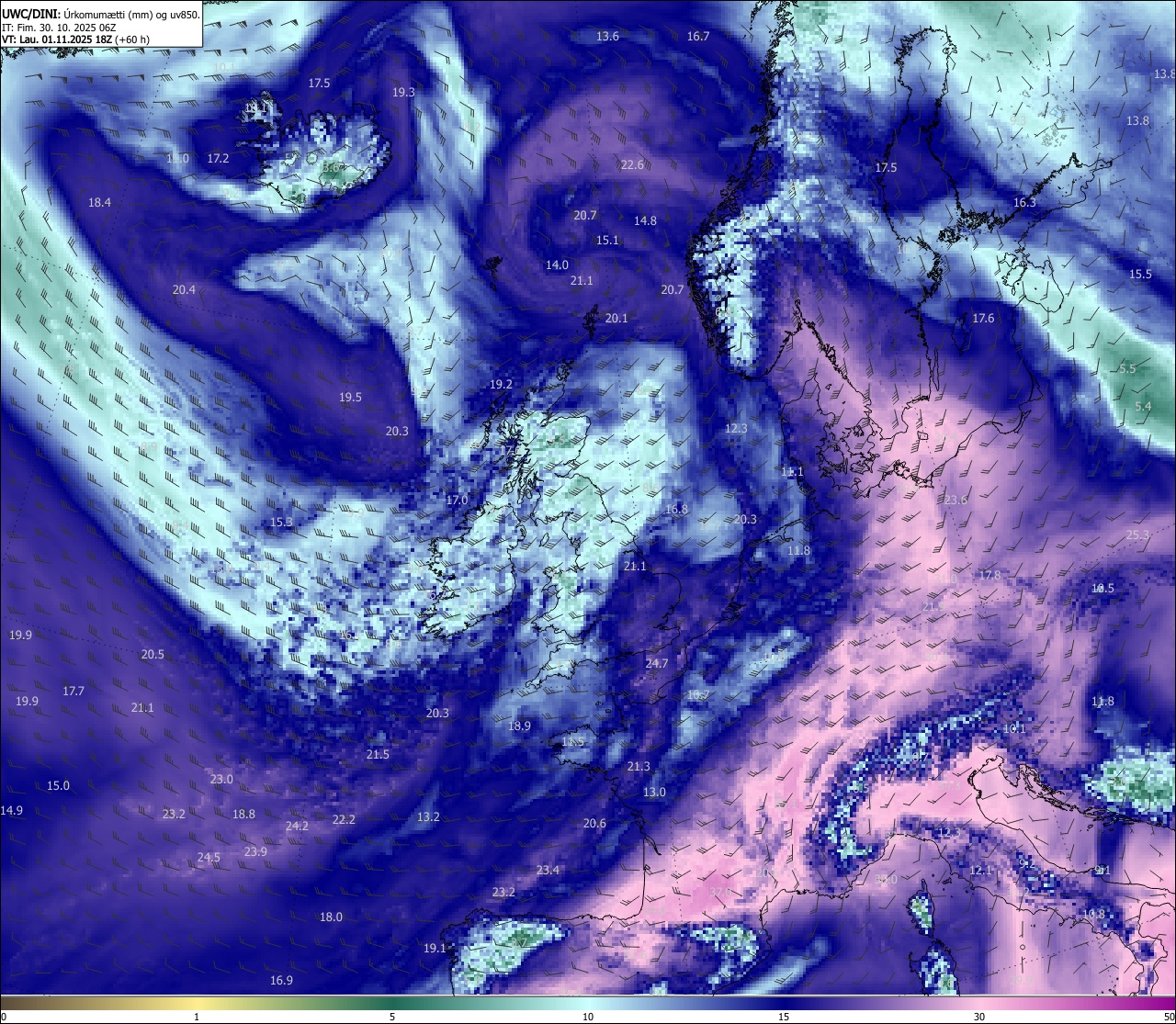
Task: Click the 18.4 value label
Action: click(x=99, y=203)
